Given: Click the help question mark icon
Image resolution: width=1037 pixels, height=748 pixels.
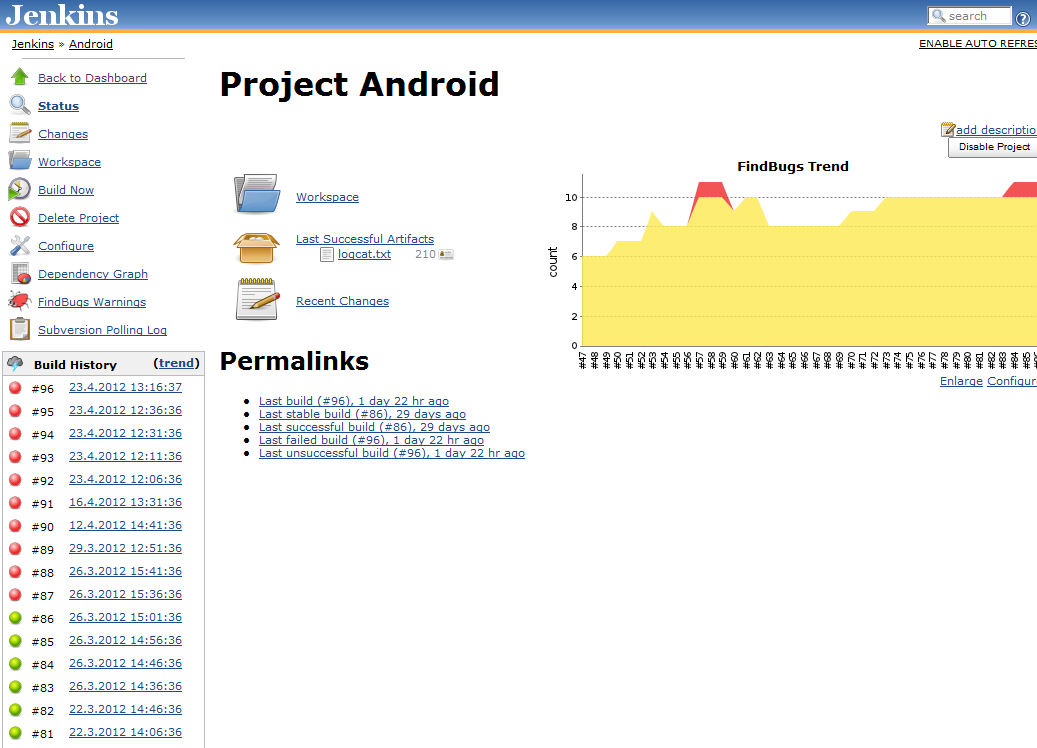Looking at the screenshot, I should click(x=1022, y=19).
